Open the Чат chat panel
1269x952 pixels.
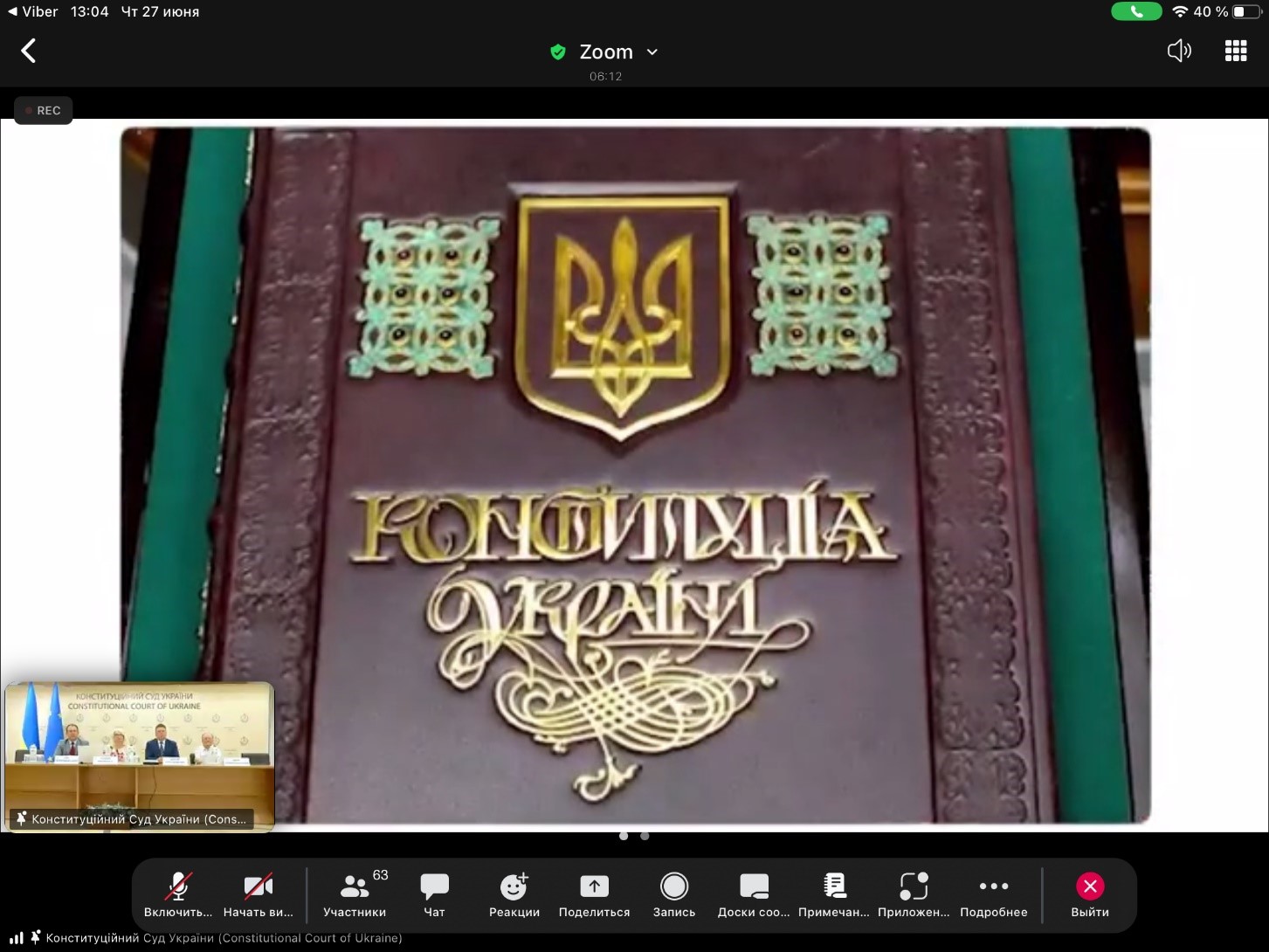[434, 895]
